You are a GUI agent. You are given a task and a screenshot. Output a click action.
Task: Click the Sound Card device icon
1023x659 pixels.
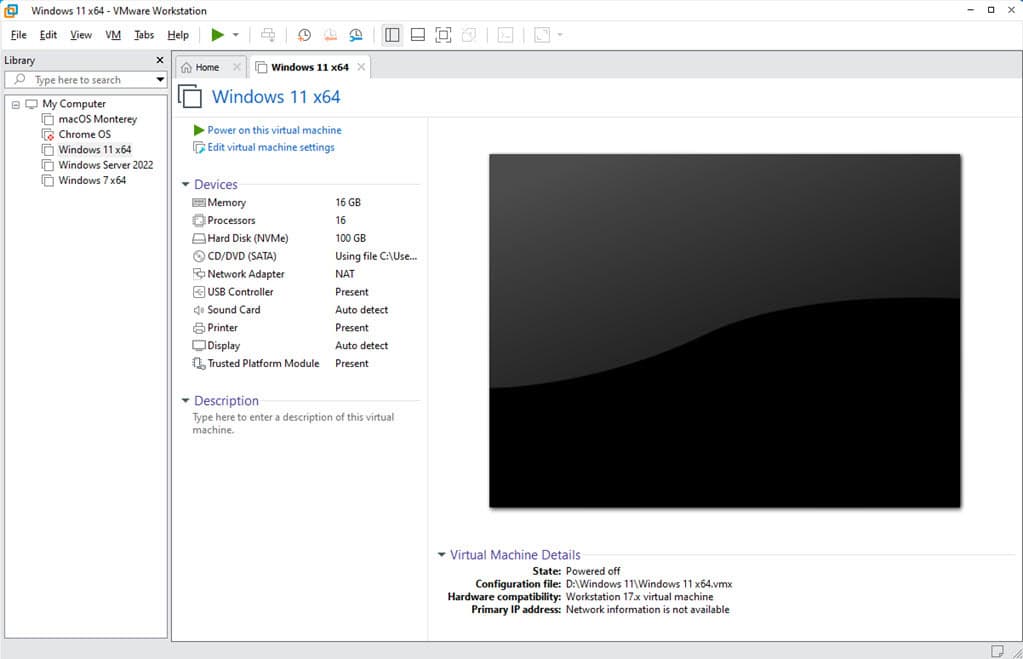[199, 310]
